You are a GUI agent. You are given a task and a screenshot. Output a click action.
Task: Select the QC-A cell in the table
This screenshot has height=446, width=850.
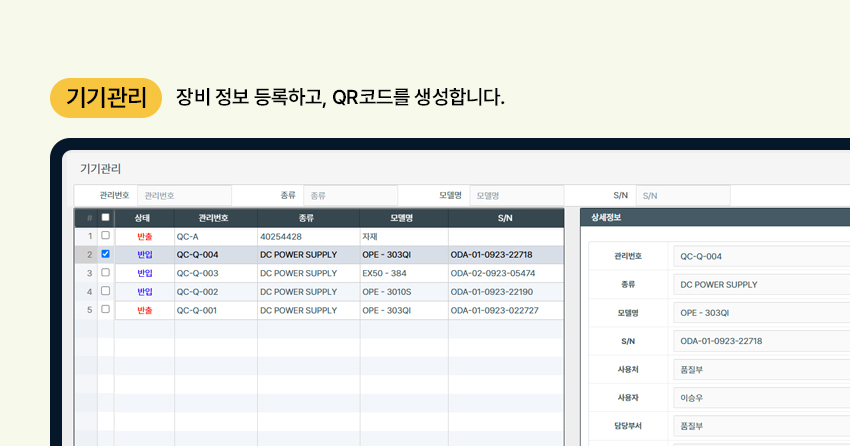pyautogui.click(x=216, y=237)
